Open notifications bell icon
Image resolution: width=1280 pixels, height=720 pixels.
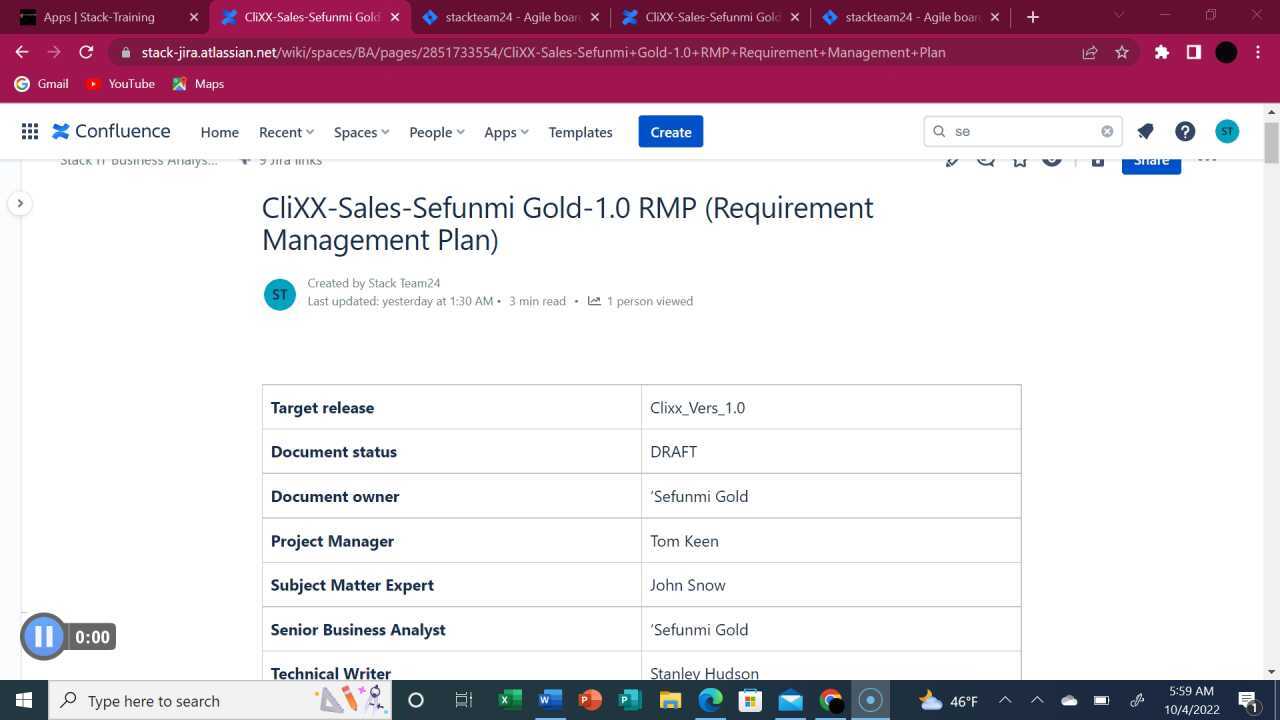pos(1145,131)
